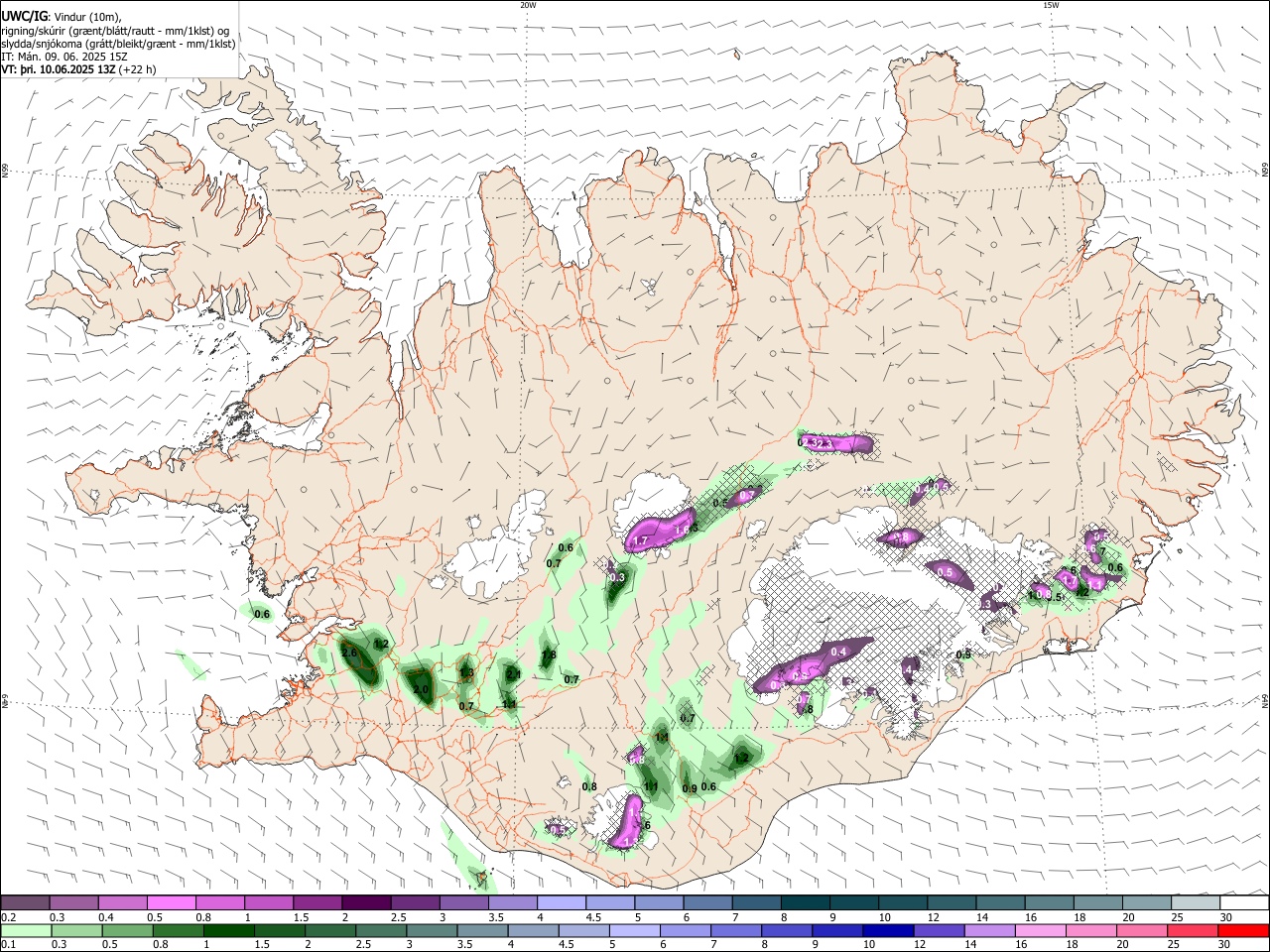Click the darkest purple 2 snow legend swatch
Viewport: 1270px width, 952px height.
pyautogui.click(x=366, y=903)
